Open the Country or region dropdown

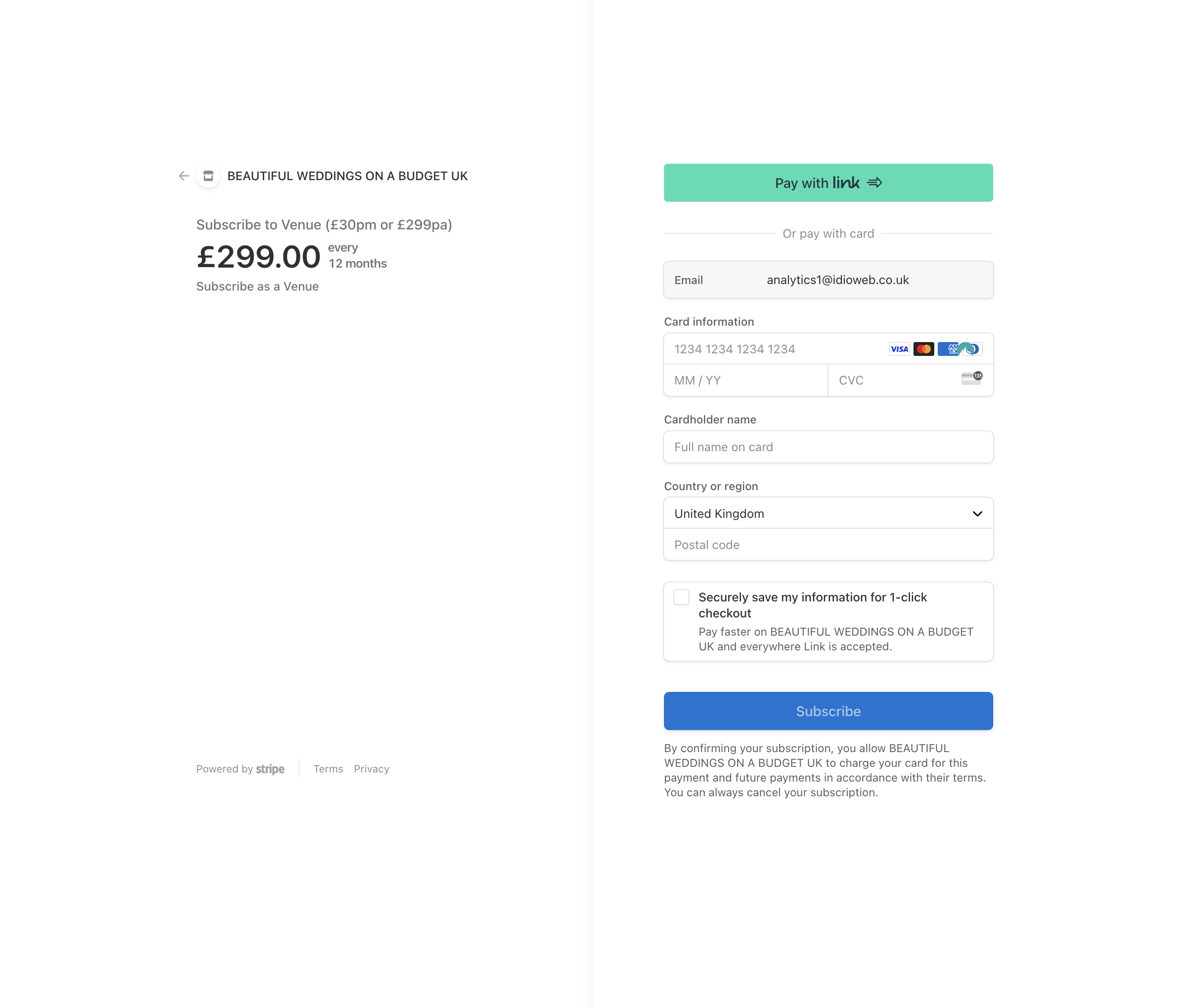pyautogui.click(x=819, y=514)
